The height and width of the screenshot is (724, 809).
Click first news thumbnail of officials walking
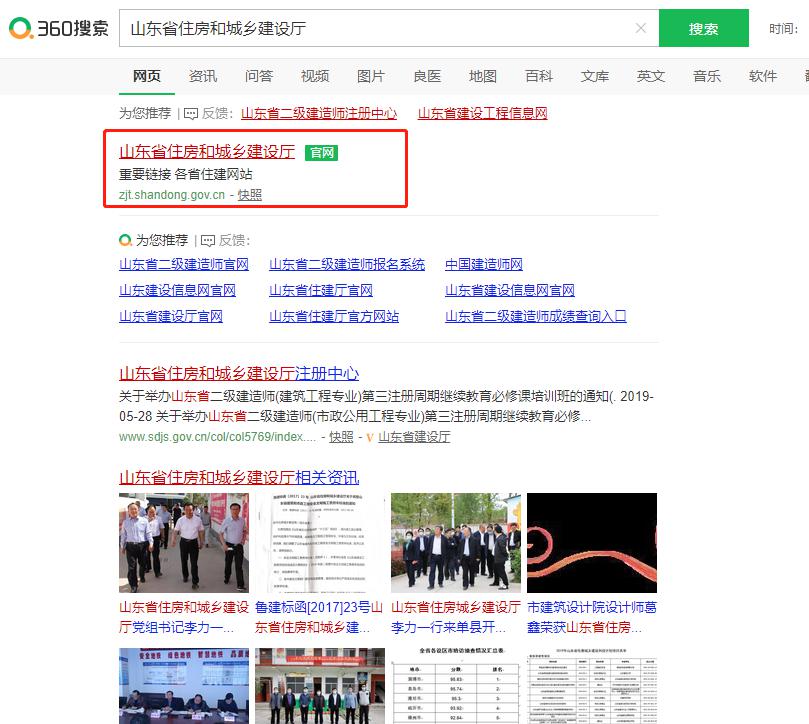(184, 542)
